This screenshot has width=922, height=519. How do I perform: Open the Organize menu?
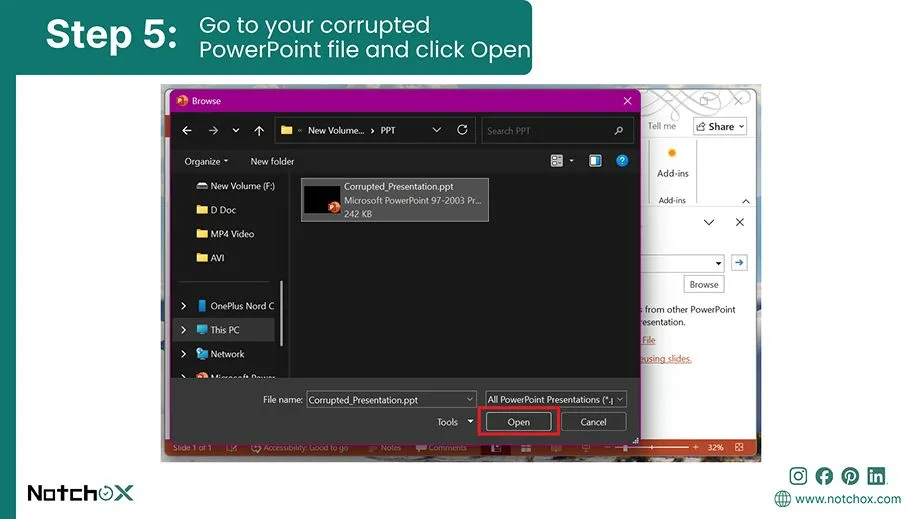(206, 161)
